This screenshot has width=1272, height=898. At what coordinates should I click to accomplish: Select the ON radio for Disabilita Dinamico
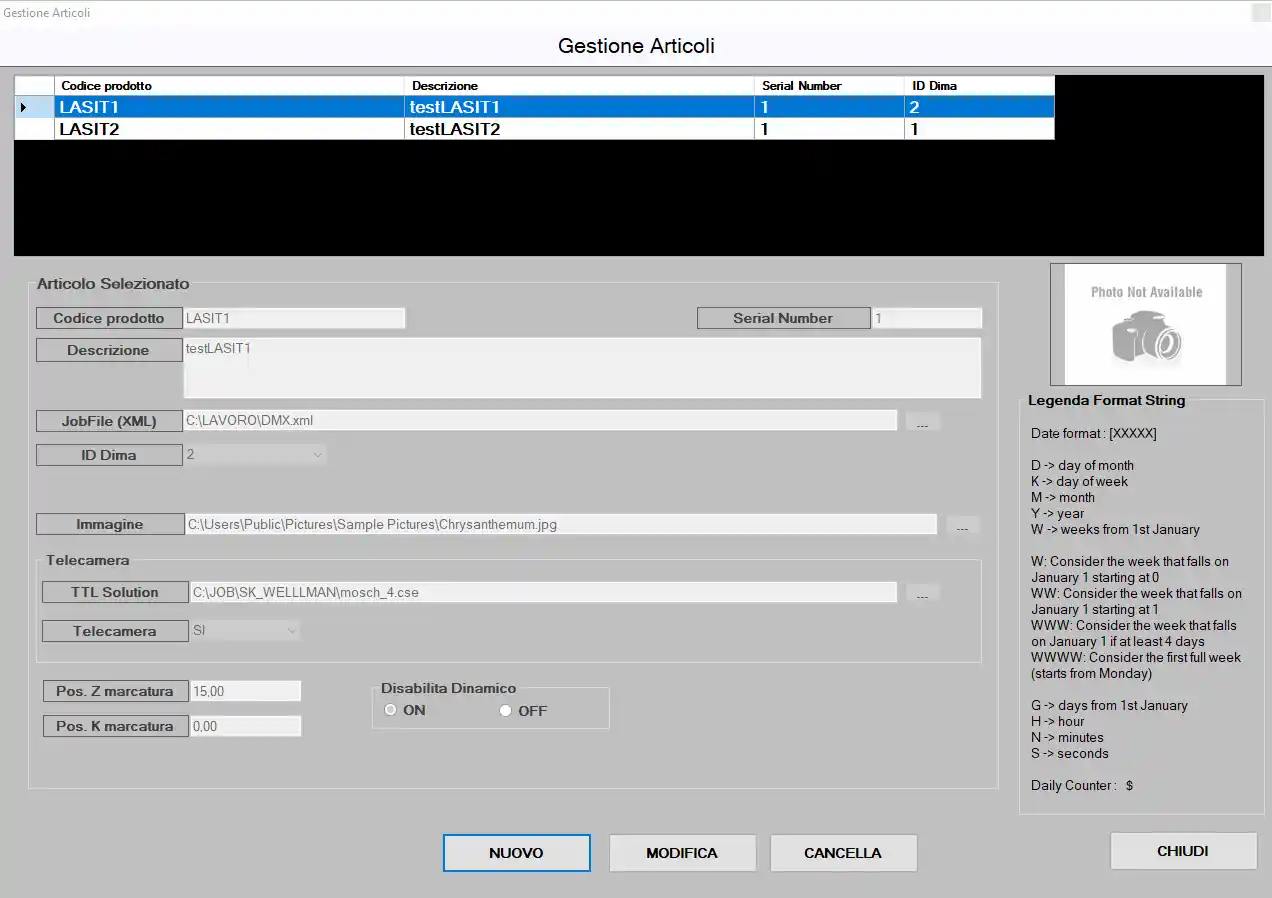(x=390, y=711)
